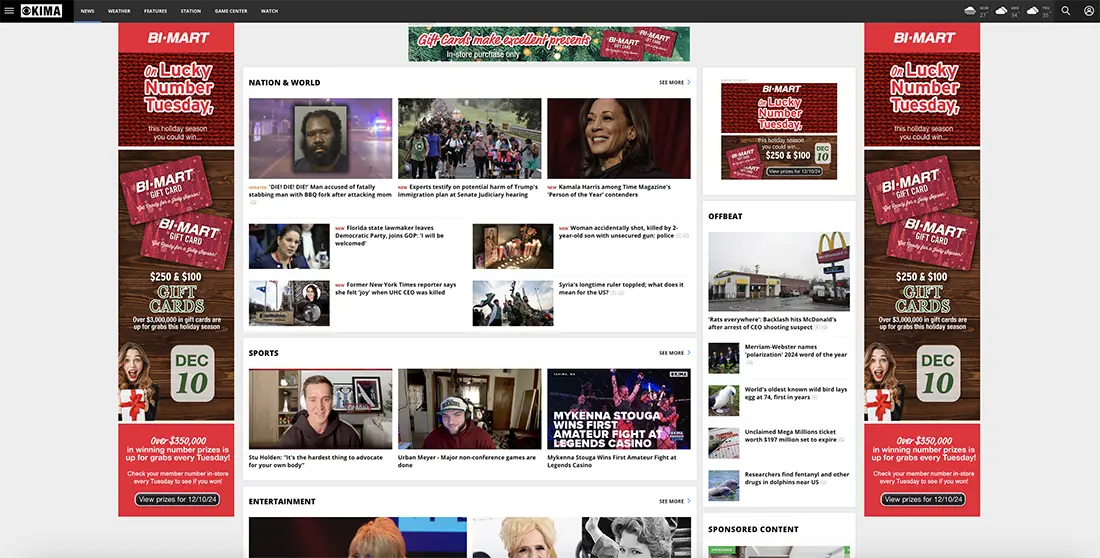This screenshot has width=1100, height=558.
Task: Open world's oldest wild bird lays egg headline
Action: (796, 393)
